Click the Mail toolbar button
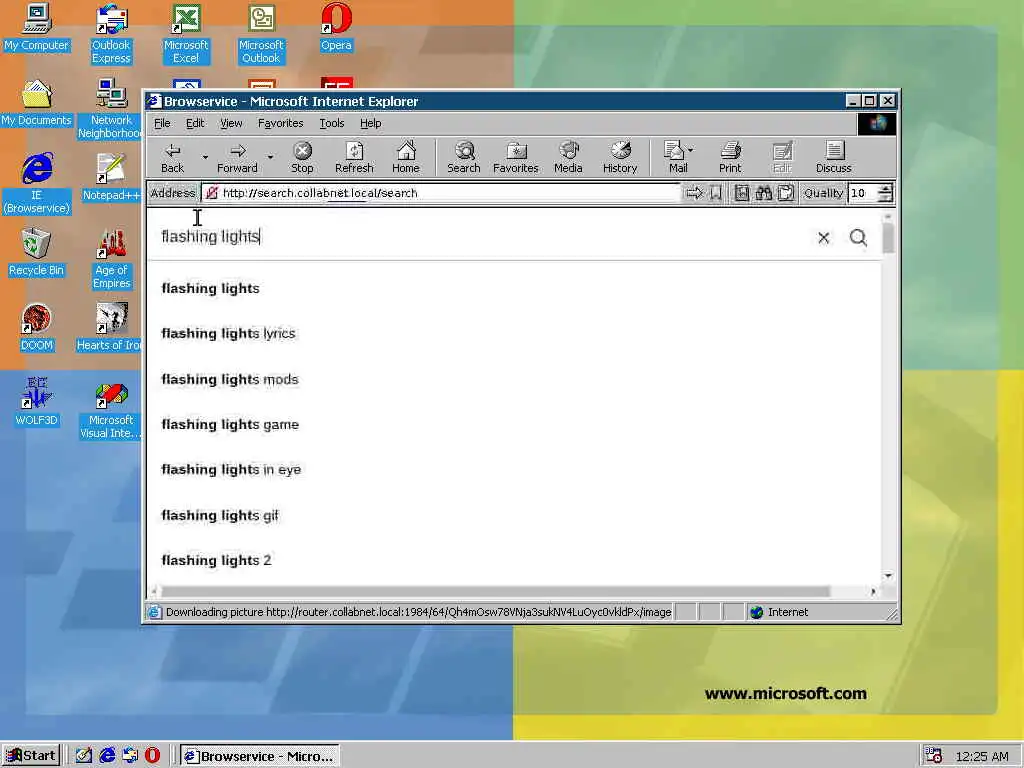The image size is (1024, 768). (675, 158)
